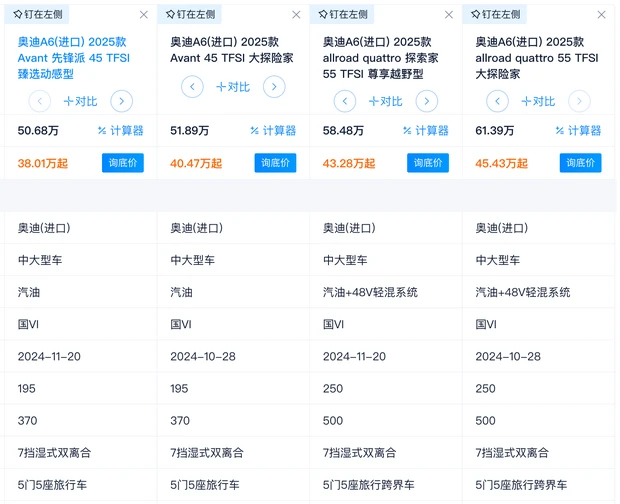Show previous model in first column
Image resolution: width=620 pixels, height=504 pixels.
40,101
